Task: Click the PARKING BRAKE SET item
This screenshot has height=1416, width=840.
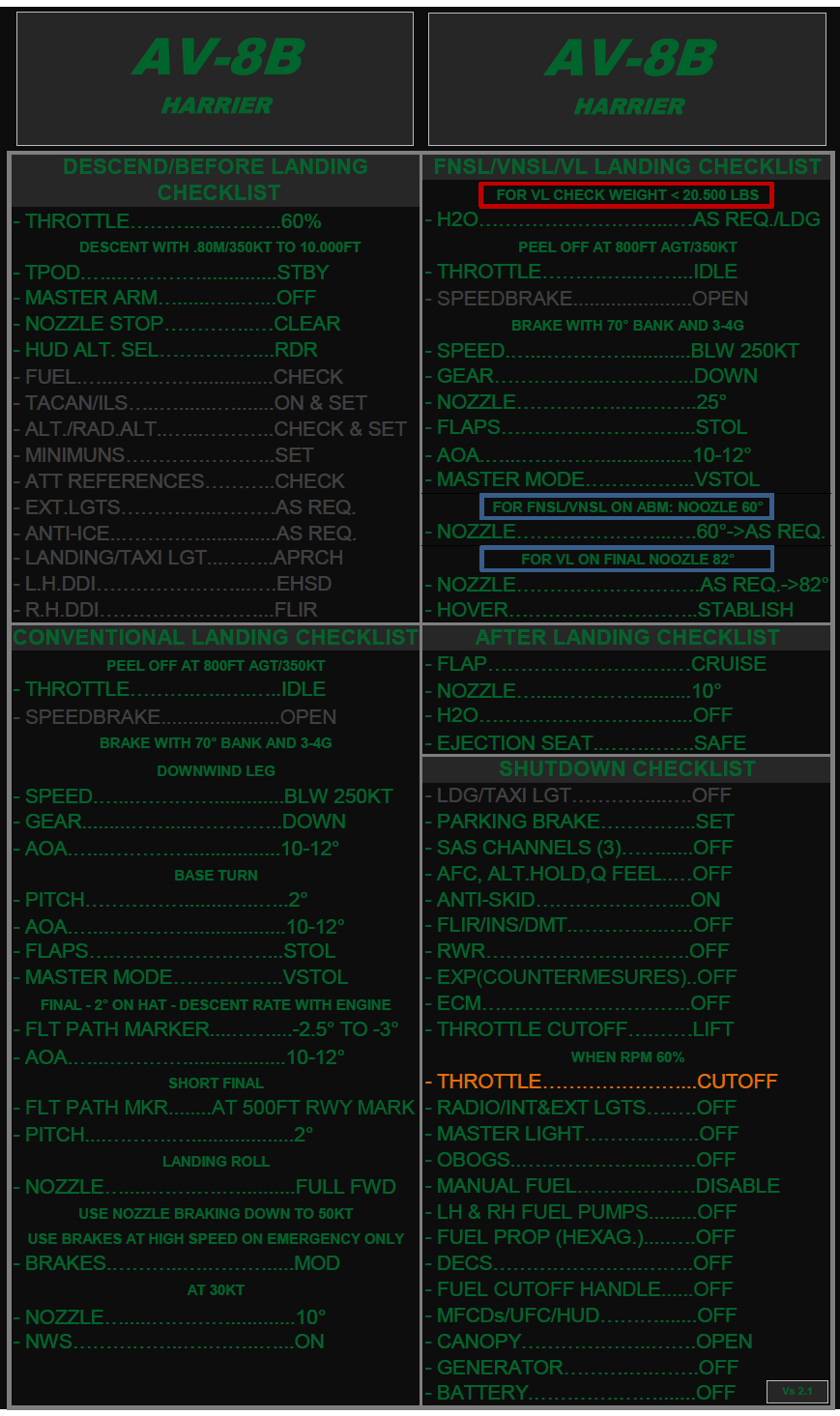Action: [585, 822]
